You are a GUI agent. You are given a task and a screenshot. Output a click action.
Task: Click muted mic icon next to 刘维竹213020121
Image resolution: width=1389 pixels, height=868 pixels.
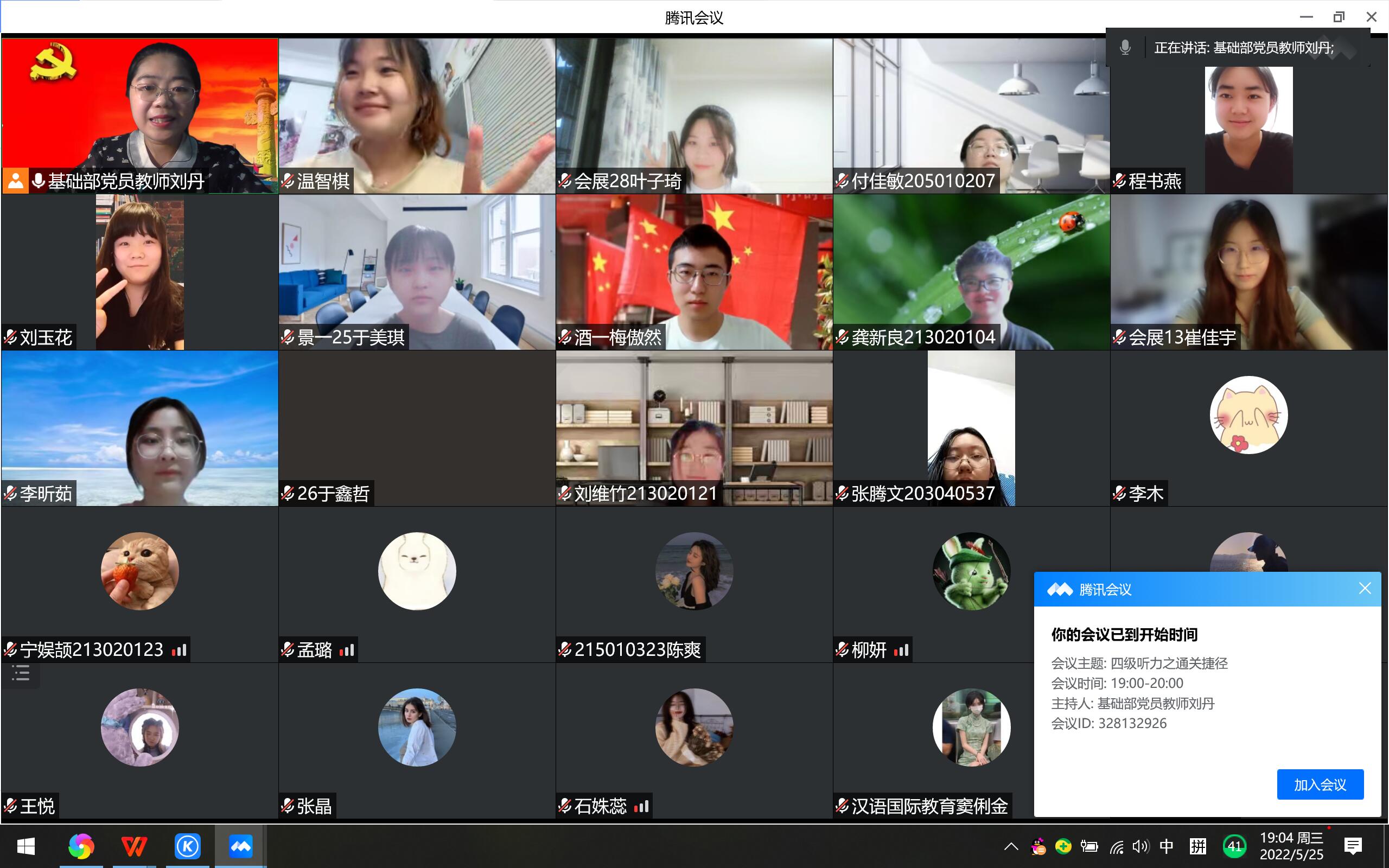565,494
